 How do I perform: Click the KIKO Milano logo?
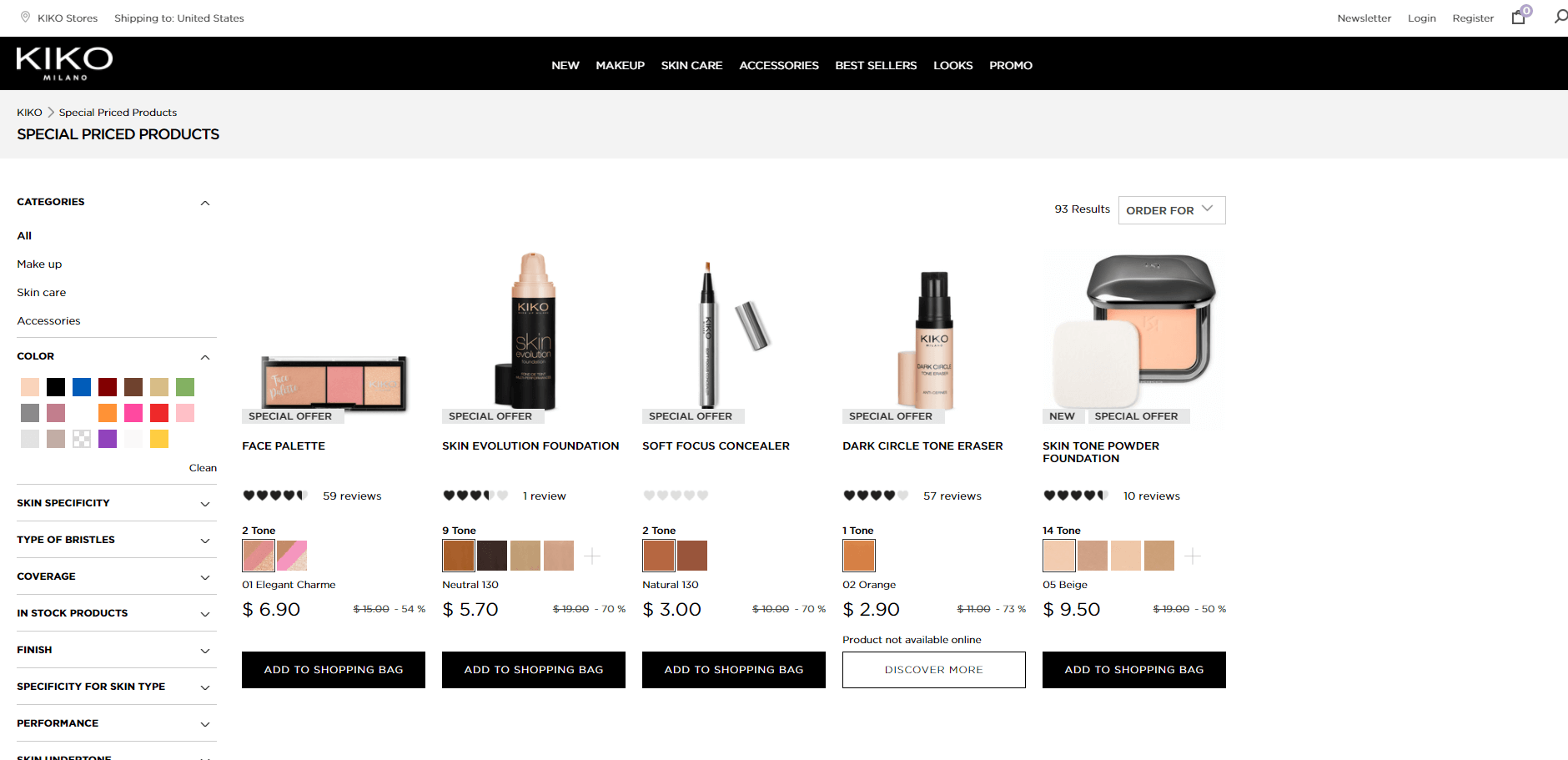coord(64,63)
